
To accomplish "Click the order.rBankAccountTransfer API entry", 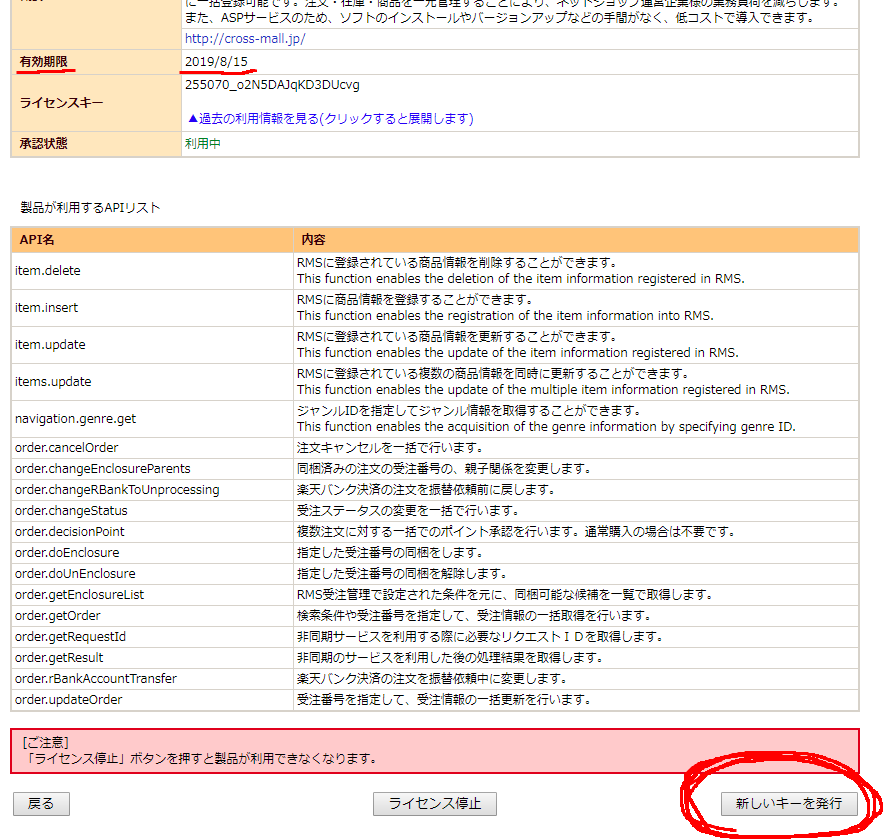I will pos(96,678).
